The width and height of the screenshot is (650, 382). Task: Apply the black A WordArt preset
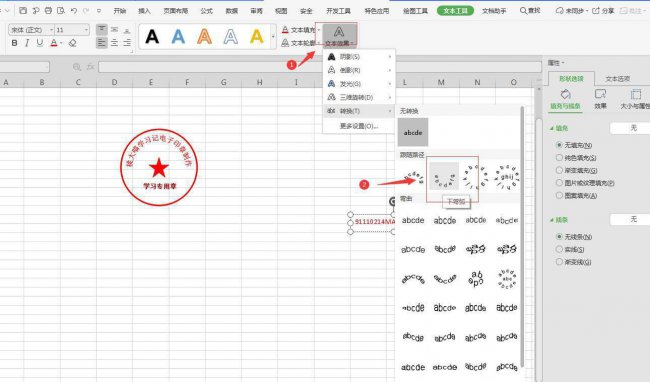coord(152,36)
